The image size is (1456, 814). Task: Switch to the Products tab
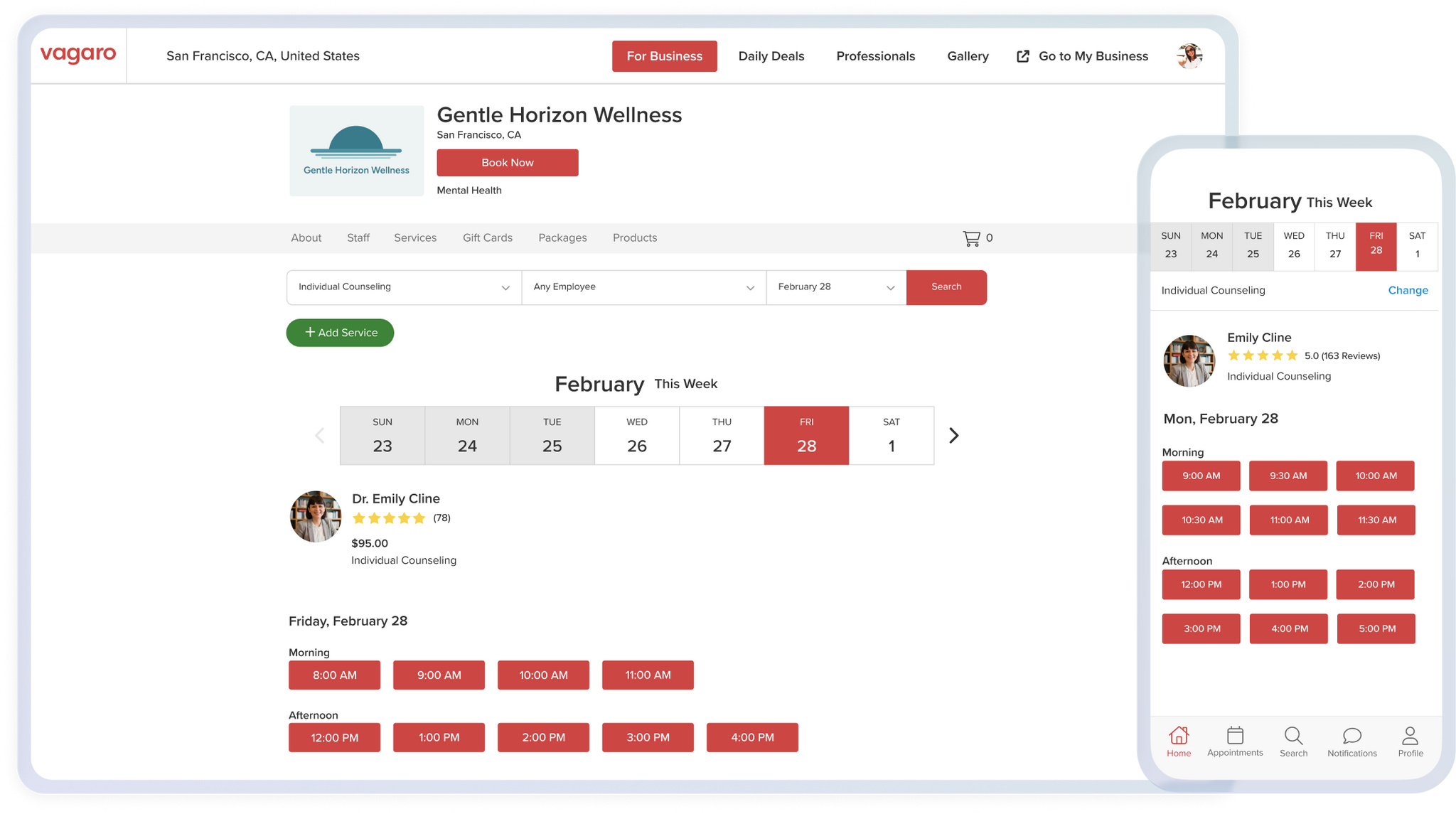coord(635,238)
